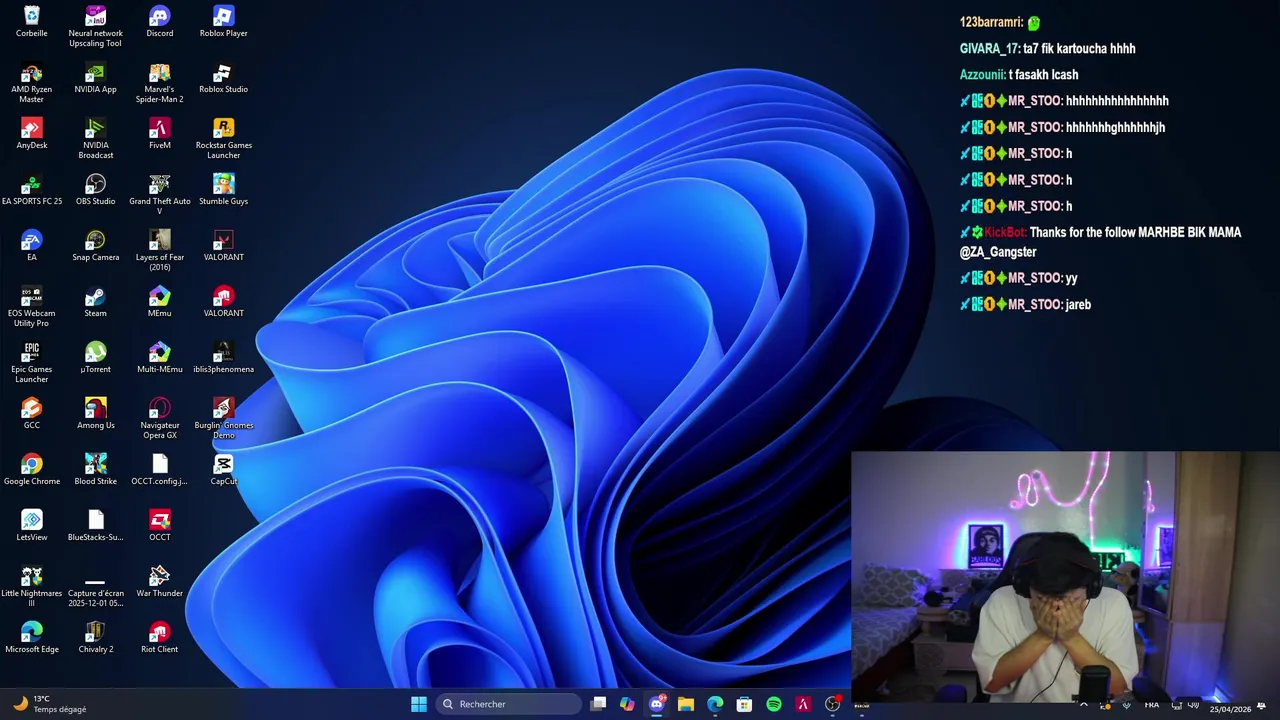
Task: Open the clock showing 25/04/2026
Action: (1230, 709)
